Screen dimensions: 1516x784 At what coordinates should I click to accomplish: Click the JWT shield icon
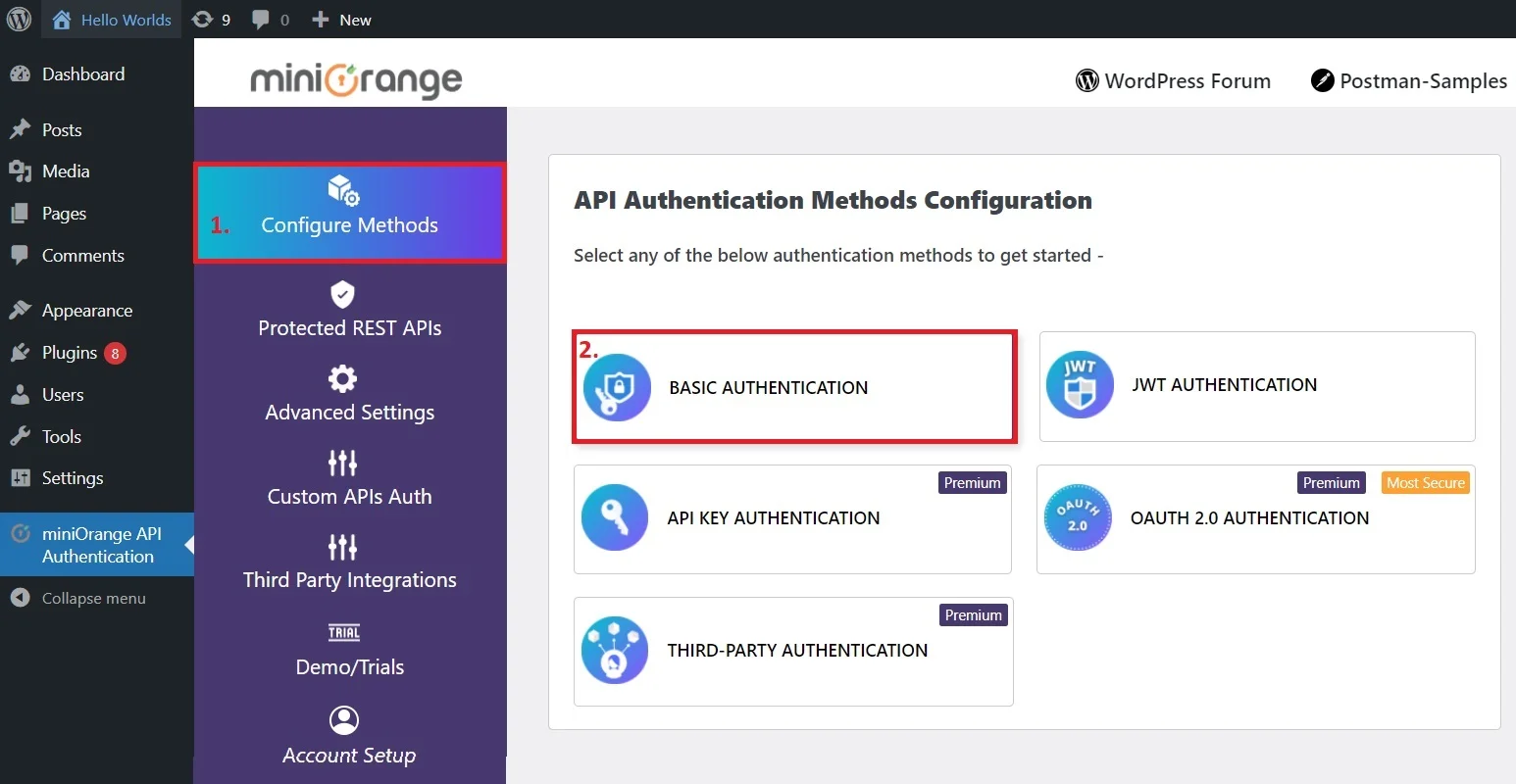[1079, 385]
